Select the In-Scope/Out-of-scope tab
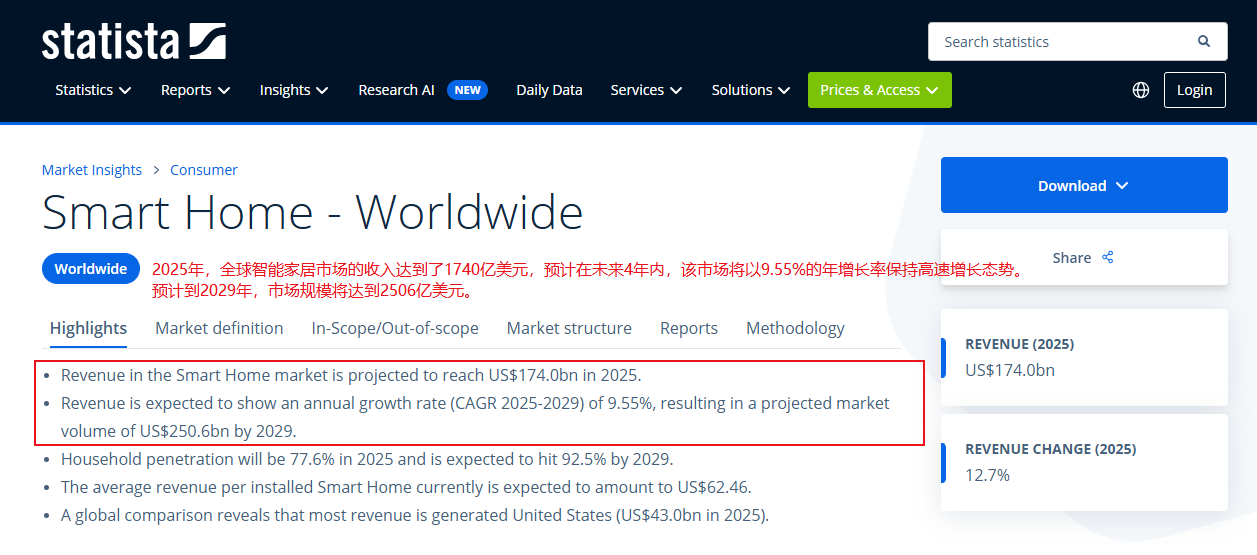The width and height of the screenshot is (1257, 555). click(x=395, y=328)
